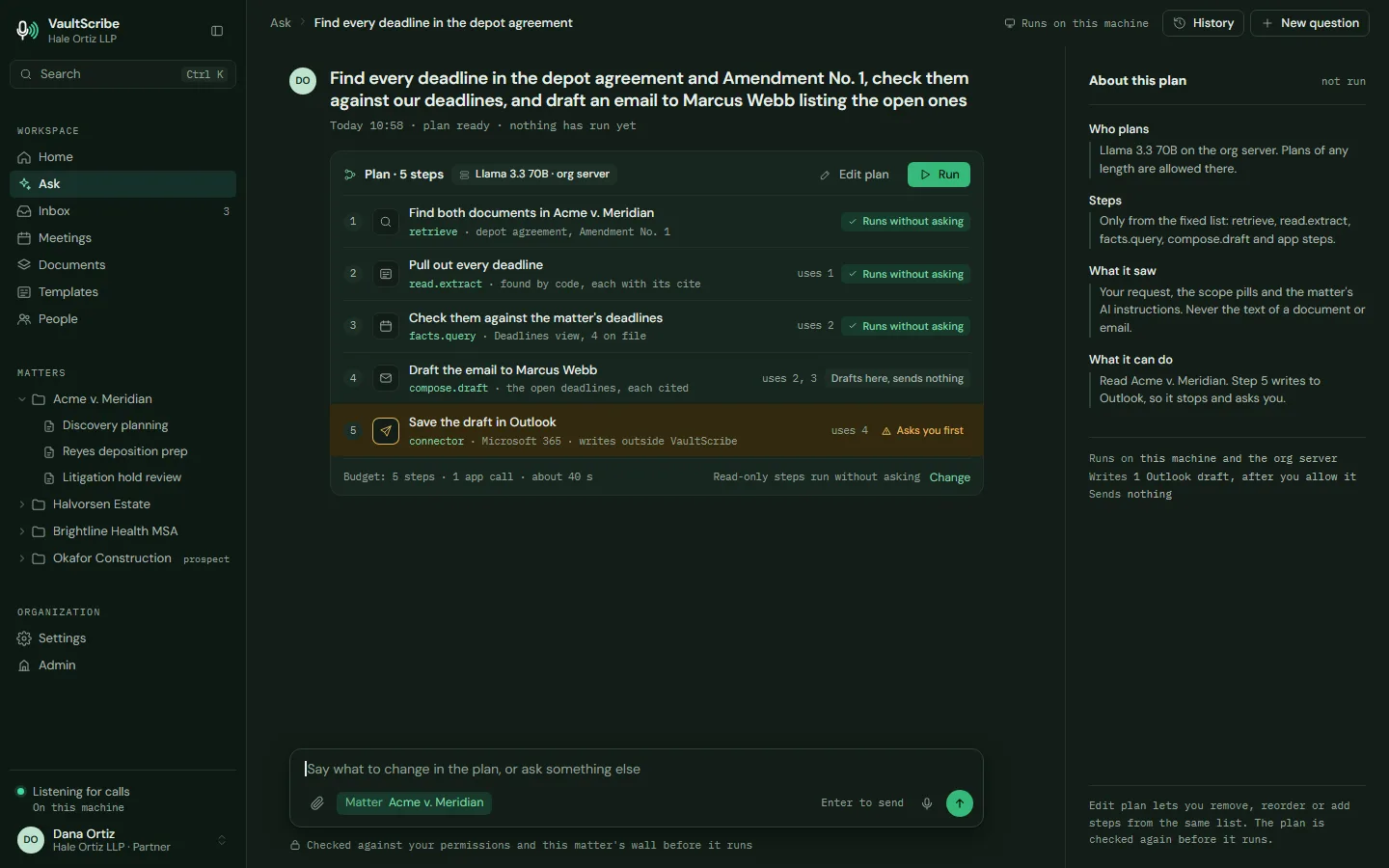The image size is (1389, 868).
Task: Click the Plan flow icon
Action: [350, 175]
